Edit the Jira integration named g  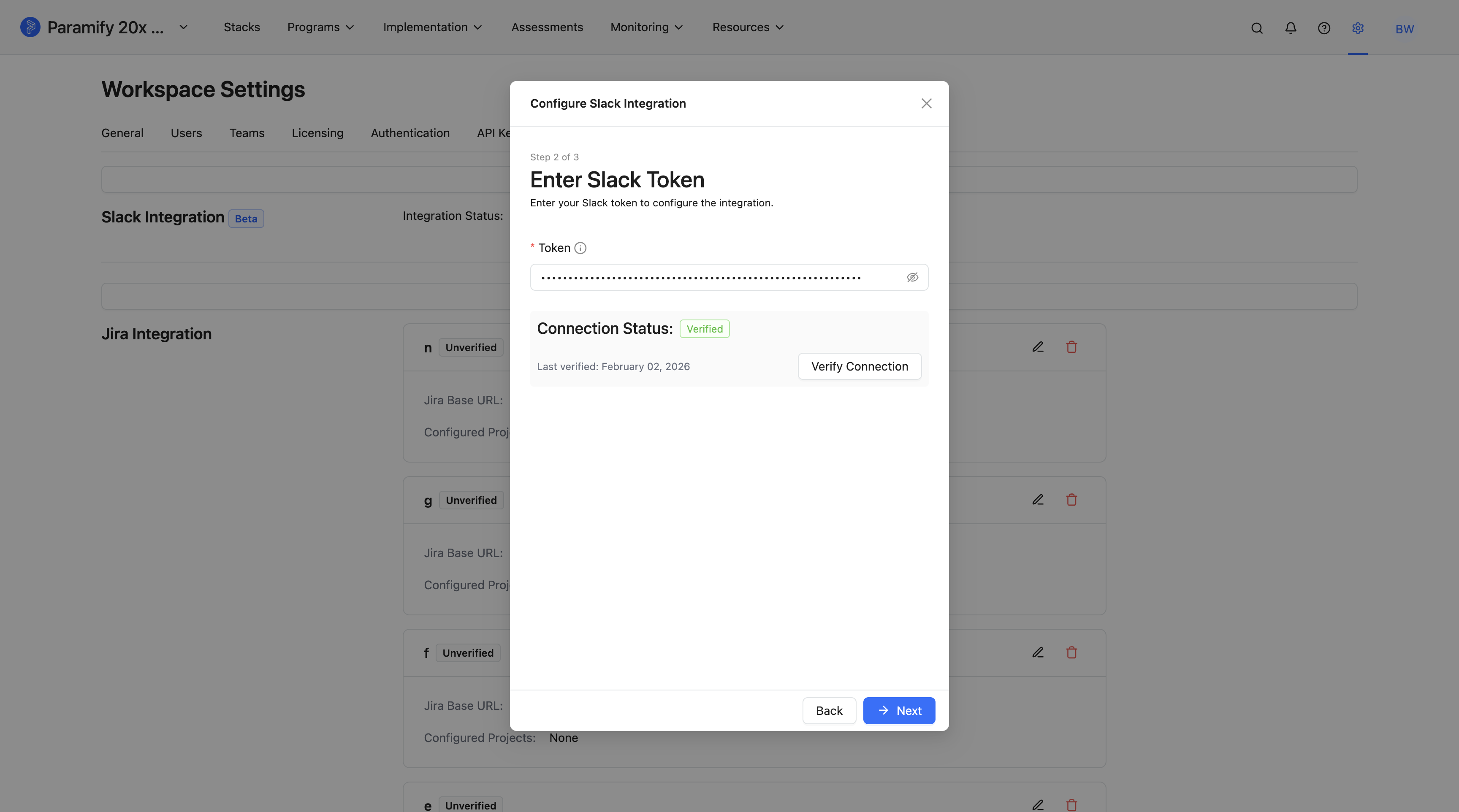[x=1038, y=500]
